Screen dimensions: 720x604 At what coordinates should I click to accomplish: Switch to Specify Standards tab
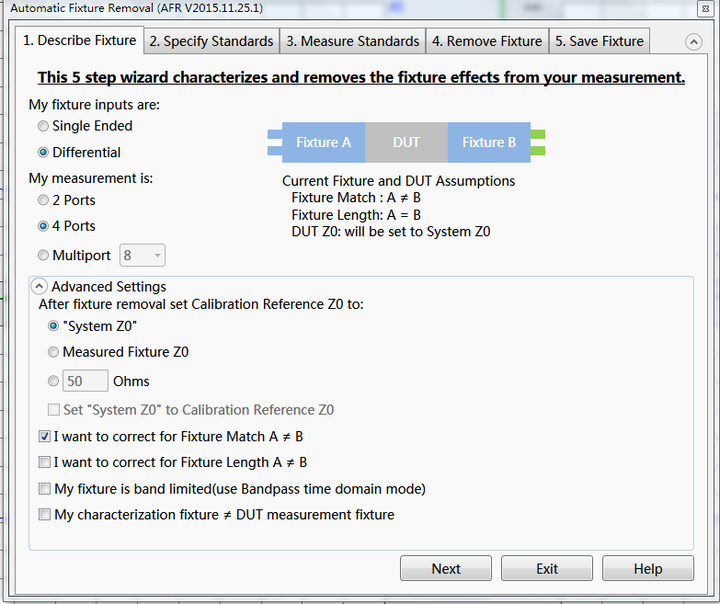(x=211, y=41)
